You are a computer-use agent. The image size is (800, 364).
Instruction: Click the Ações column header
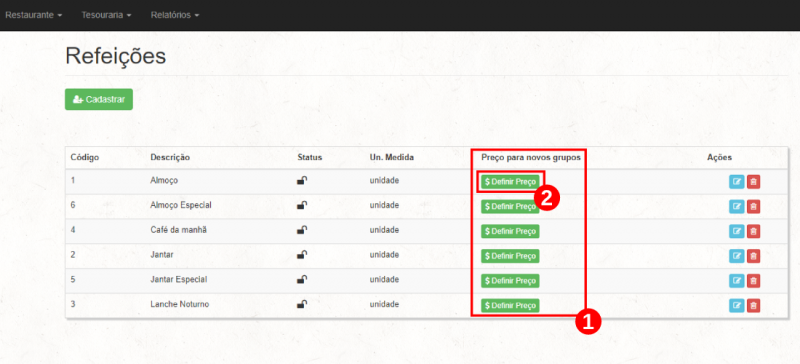pyautogui.click(x=719, y=158)
